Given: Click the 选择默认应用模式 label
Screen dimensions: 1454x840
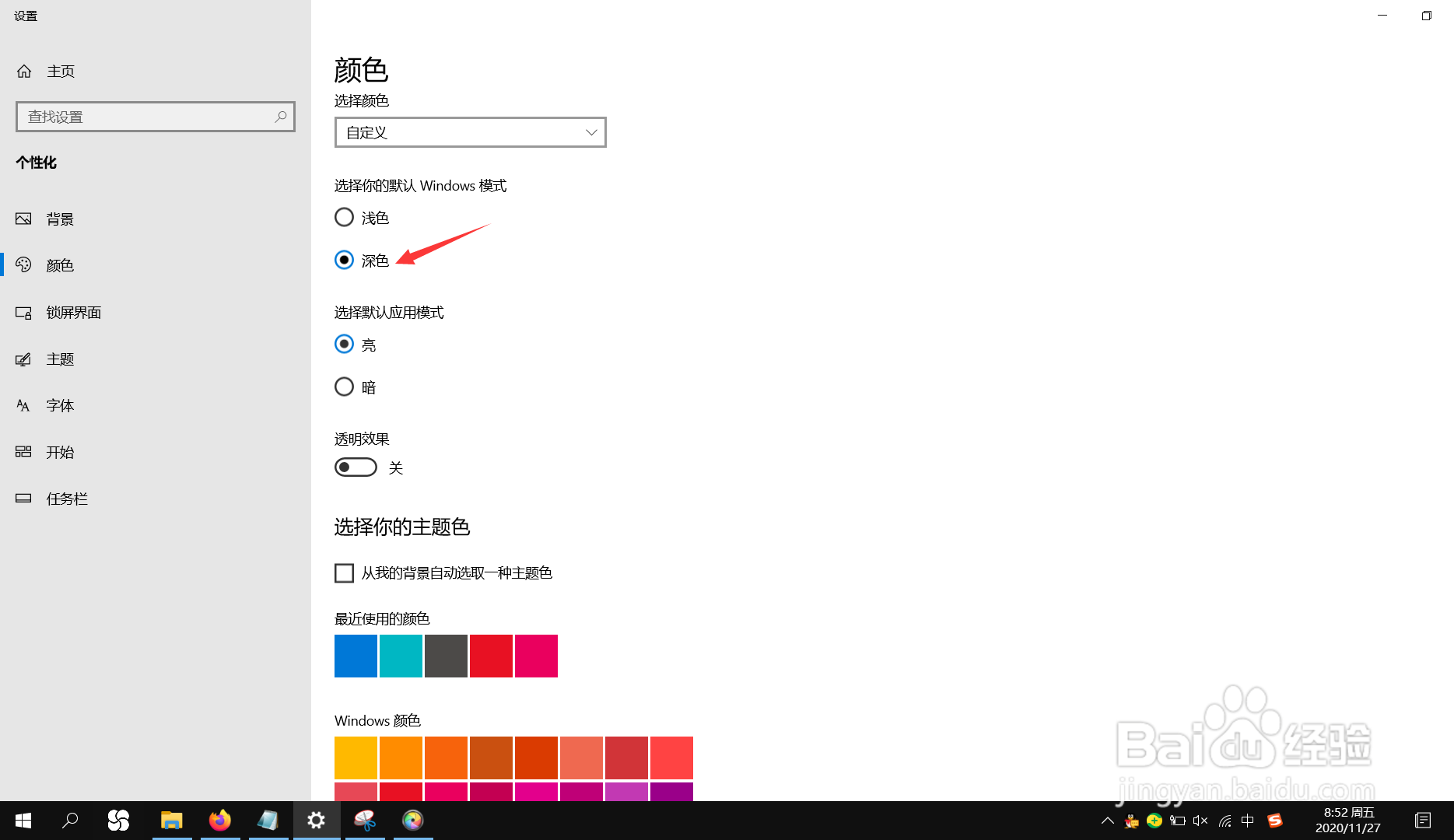Looking at the screenshot, I should pos(389,313).
